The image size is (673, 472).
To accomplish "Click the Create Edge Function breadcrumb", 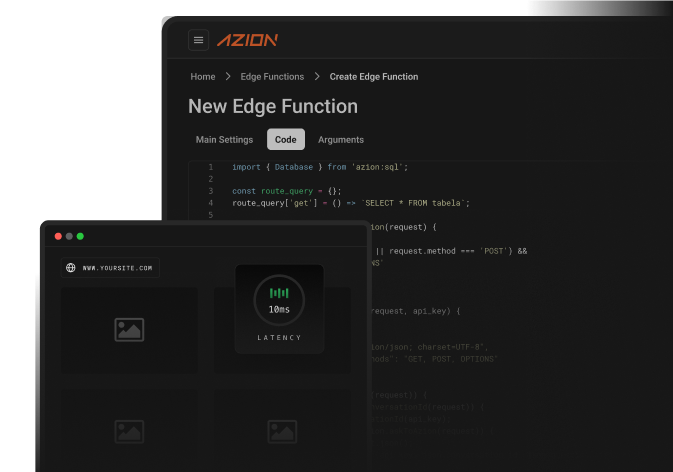I will tap(374, 77).
